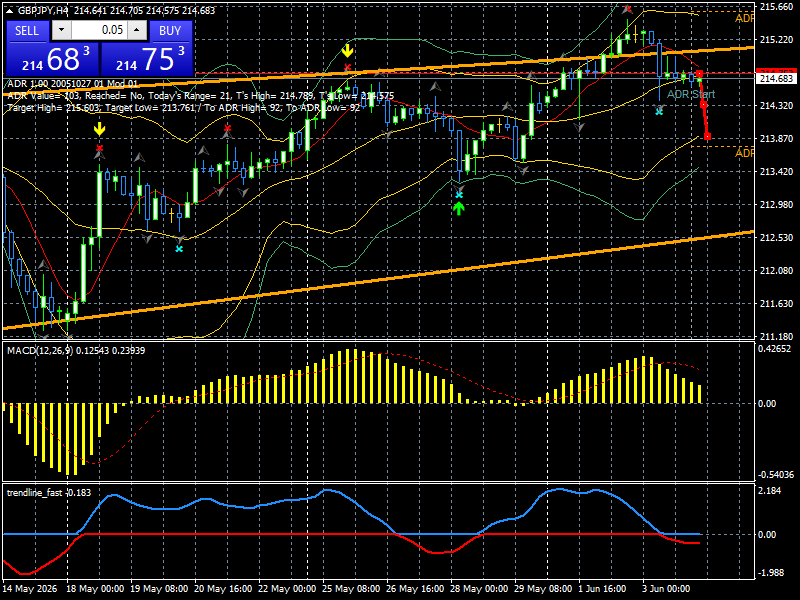Collapse the one-click trading panel triangle
Image resolution: width=800 pixels, height=600 pixels.
10,10
